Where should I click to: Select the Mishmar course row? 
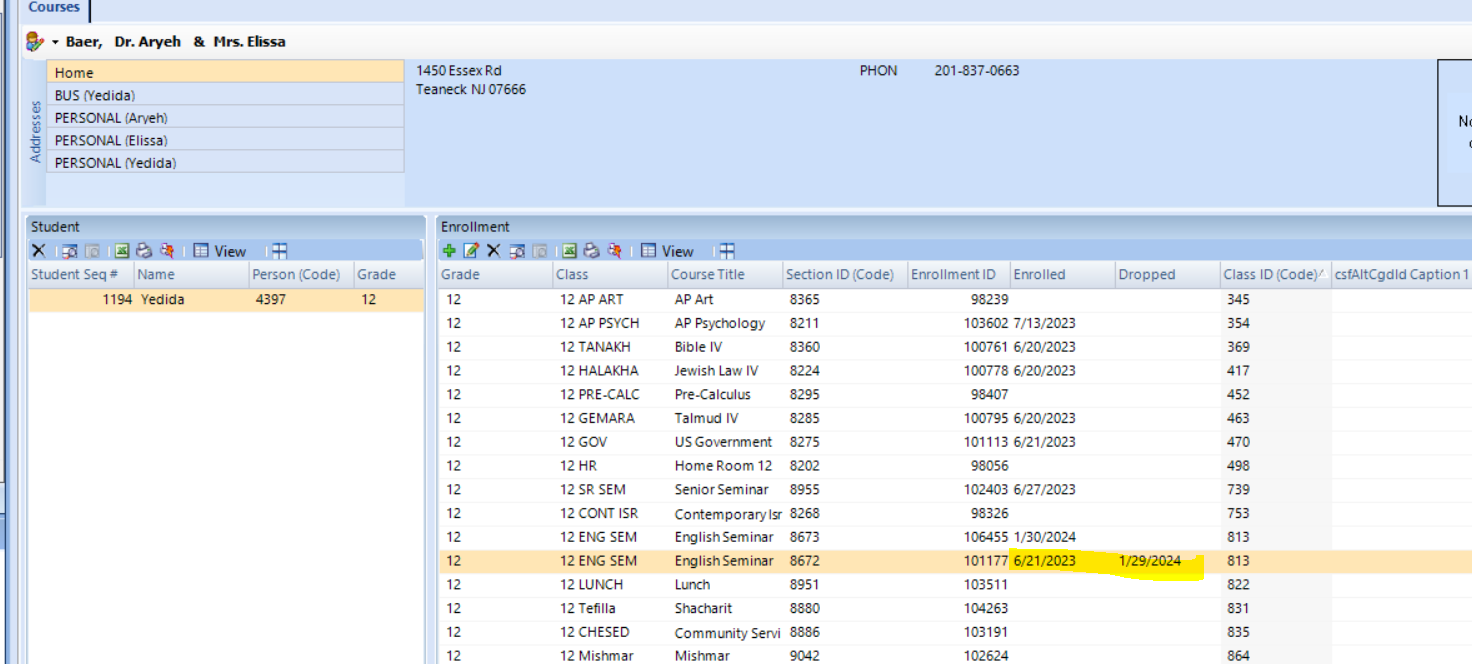955,655
